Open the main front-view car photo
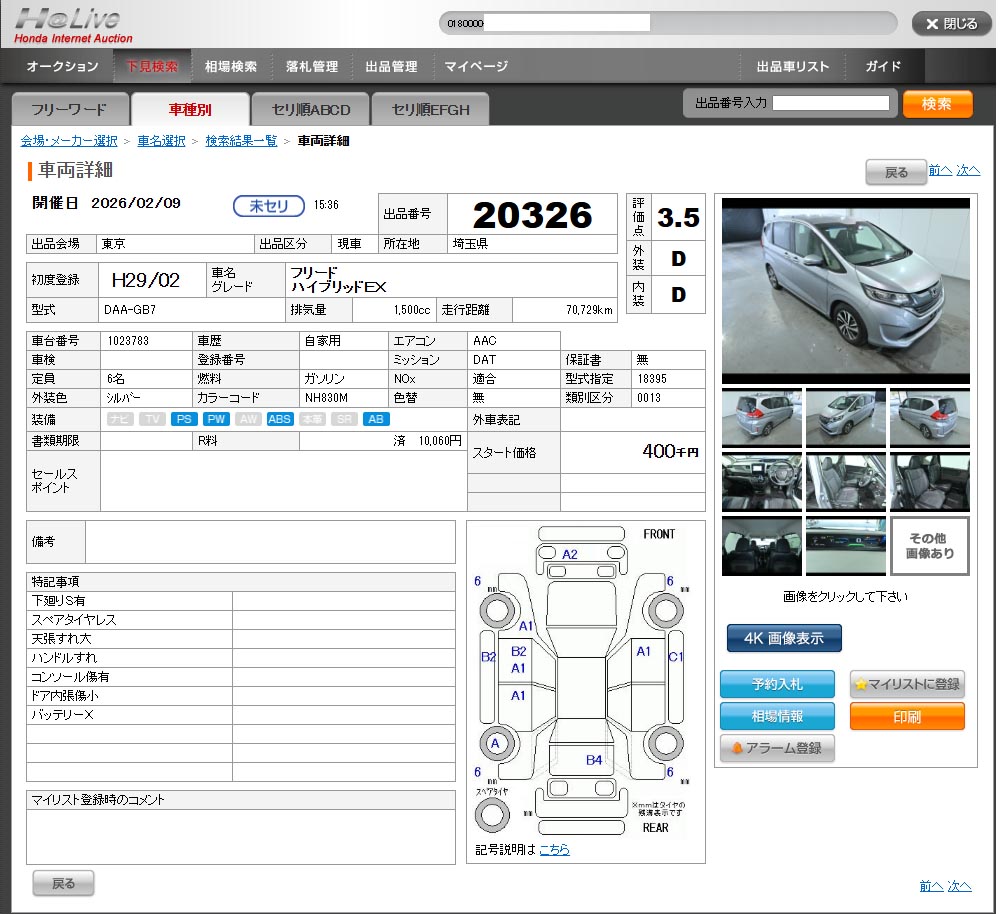Screen dimensions: 1001x914 click(x=845, y=291)
